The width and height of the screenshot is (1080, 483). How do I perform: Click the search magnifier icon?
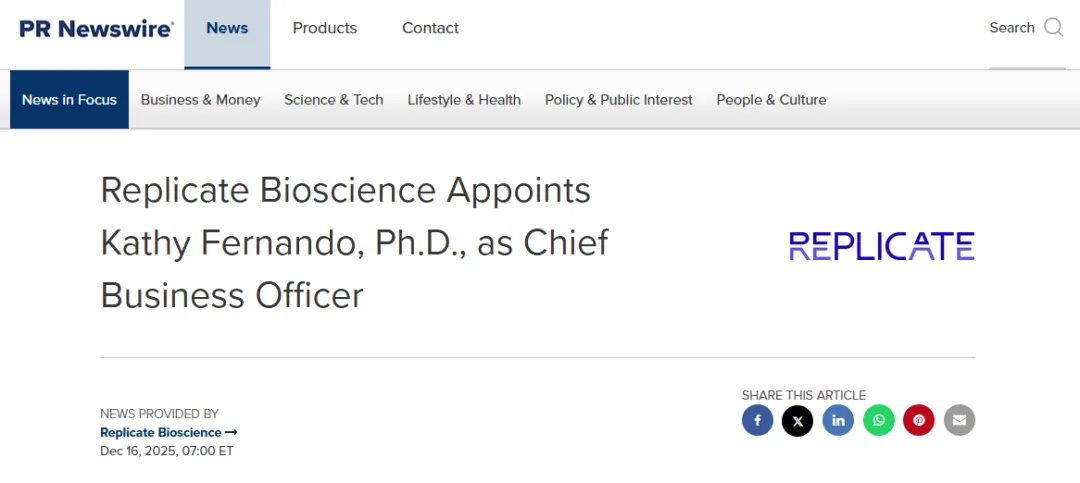point(1054,28)
